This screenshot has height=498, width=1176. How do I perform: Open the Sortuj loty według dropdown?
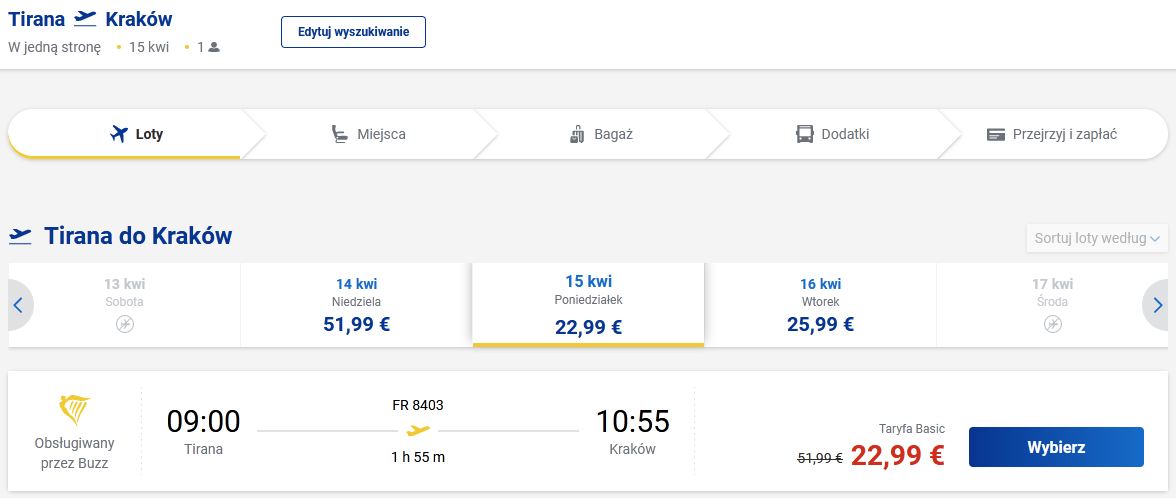[x=1097, y=238]
